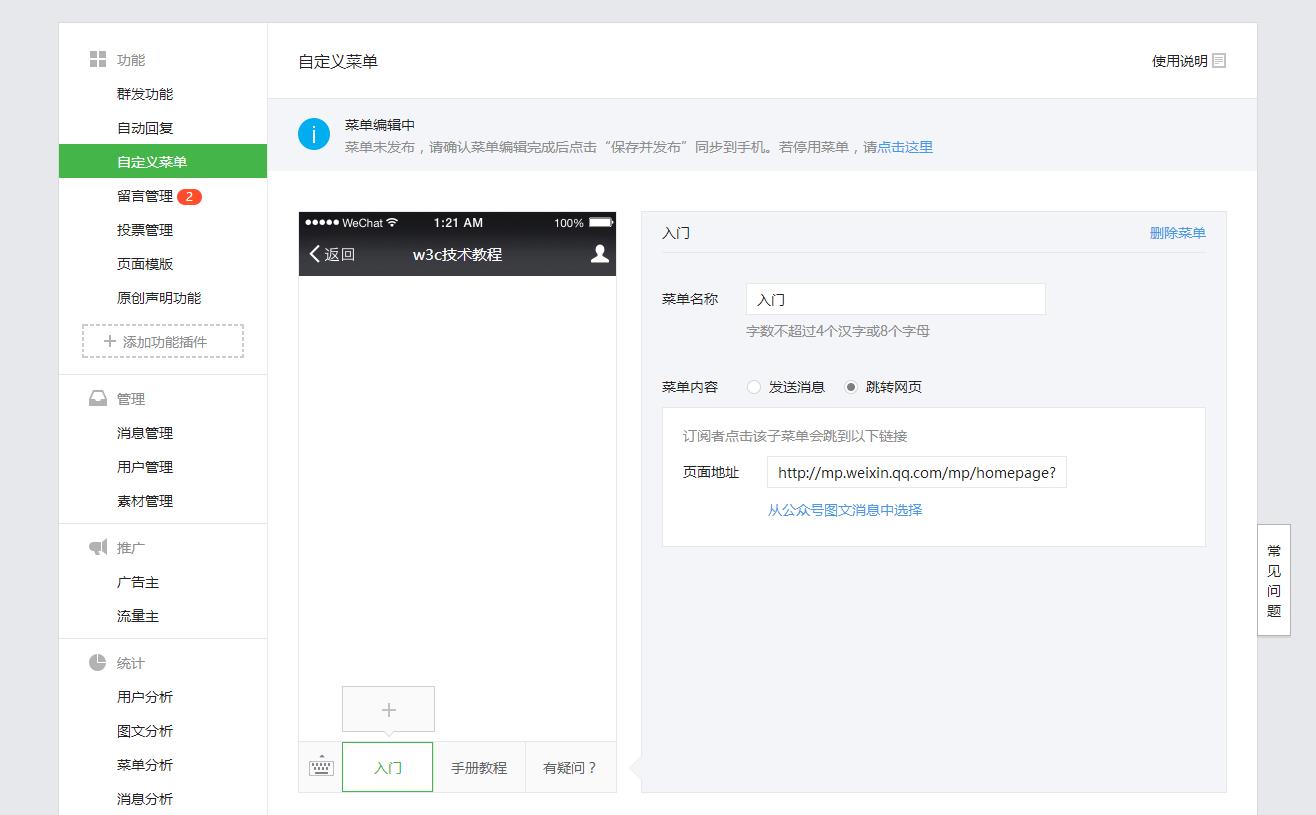Click the 统计 pie chart icon in sidebar
The image size is (1316, 815).
coord(96,662)
